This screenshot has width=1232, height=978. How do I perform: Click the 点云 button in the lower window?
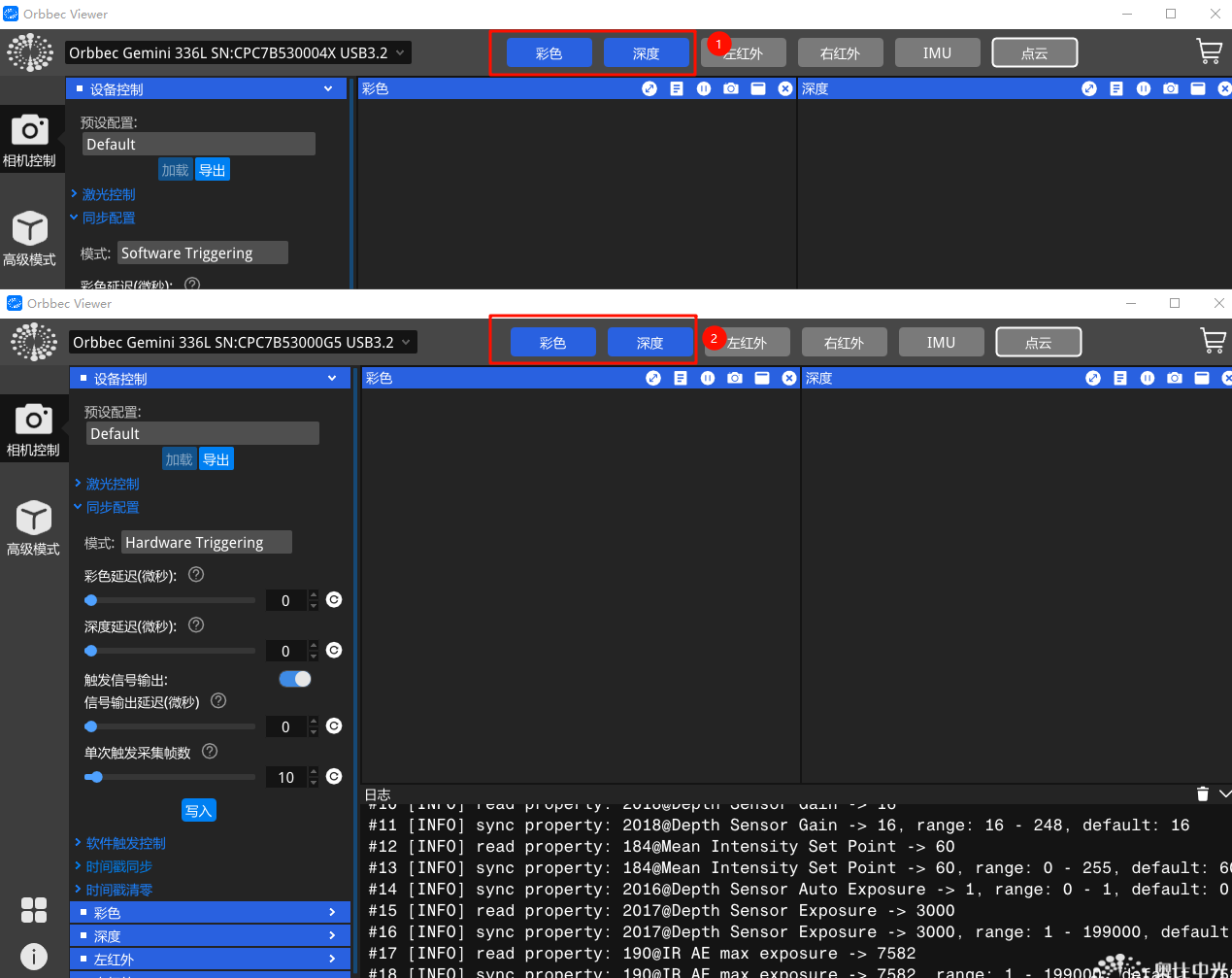(x=1038, y=343)
